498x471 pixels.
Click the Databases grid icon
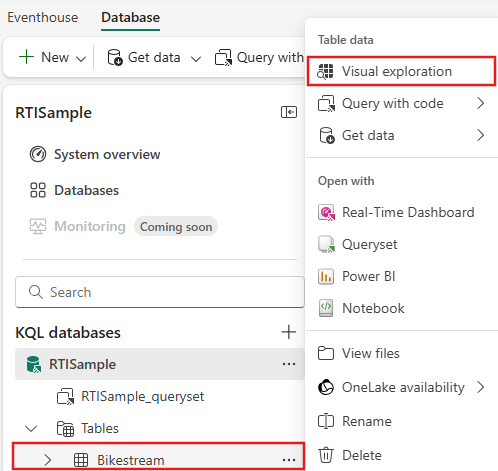[x=38, y=190]
